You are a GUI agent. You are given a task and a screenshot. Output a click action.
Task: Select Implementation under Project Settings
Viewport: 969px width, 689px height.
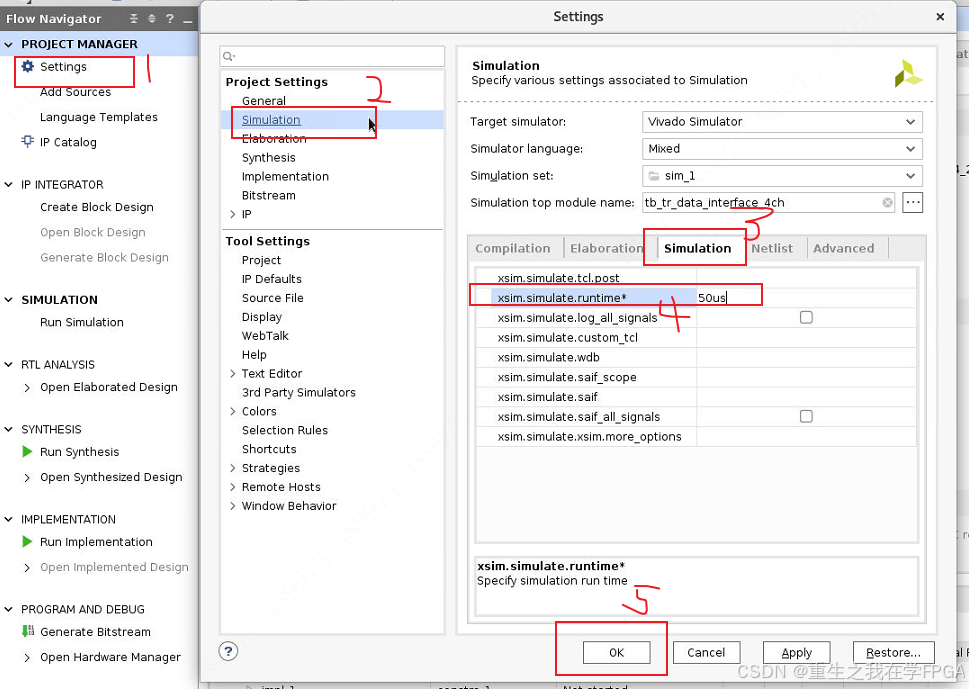[x=285, y=176]
